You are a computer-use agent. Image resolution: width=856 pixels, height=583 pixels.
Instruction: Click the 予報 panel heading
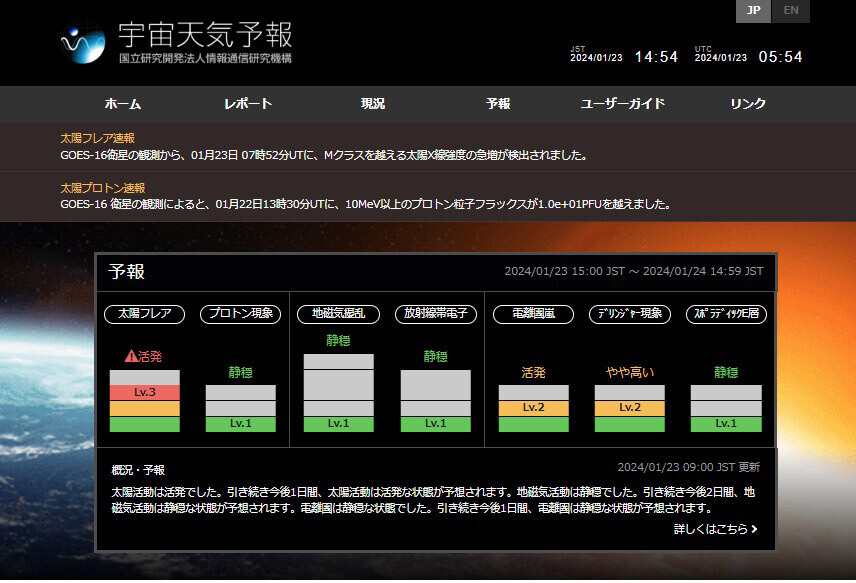(127, 272)
